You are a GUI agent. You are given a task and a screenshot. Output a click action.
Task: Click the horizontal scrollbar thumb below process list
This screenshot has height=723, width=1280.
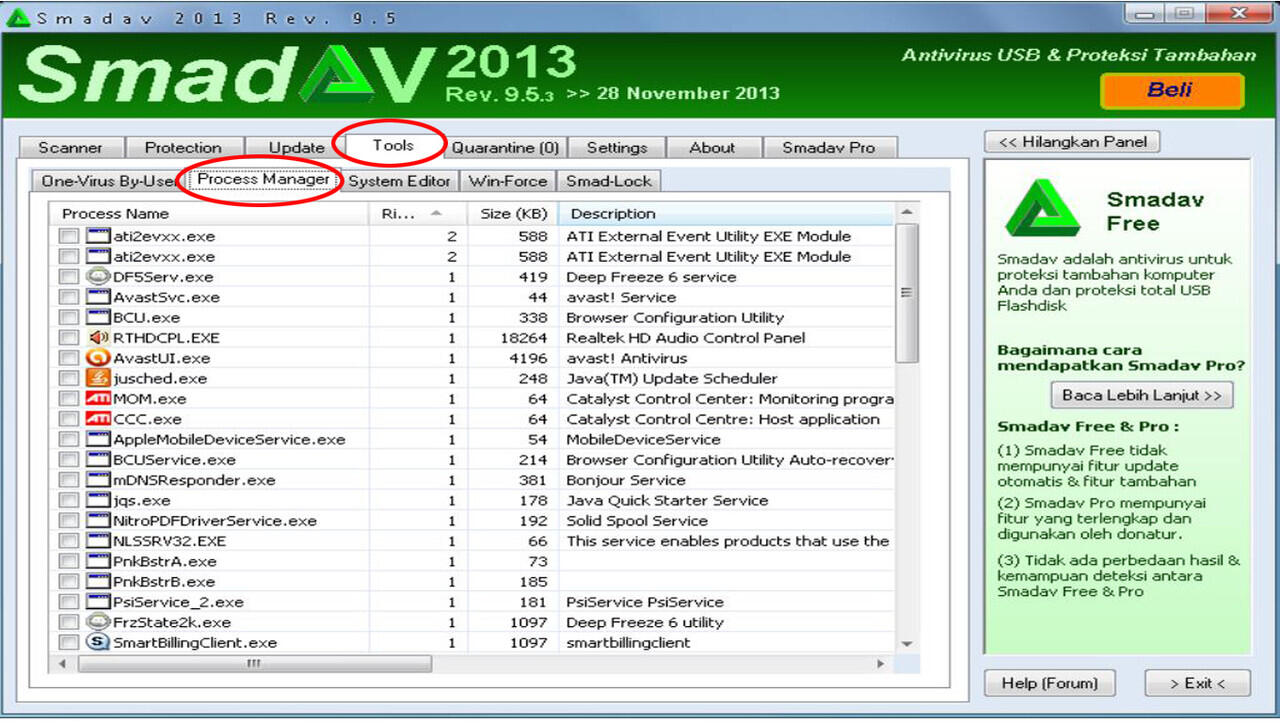253,663
